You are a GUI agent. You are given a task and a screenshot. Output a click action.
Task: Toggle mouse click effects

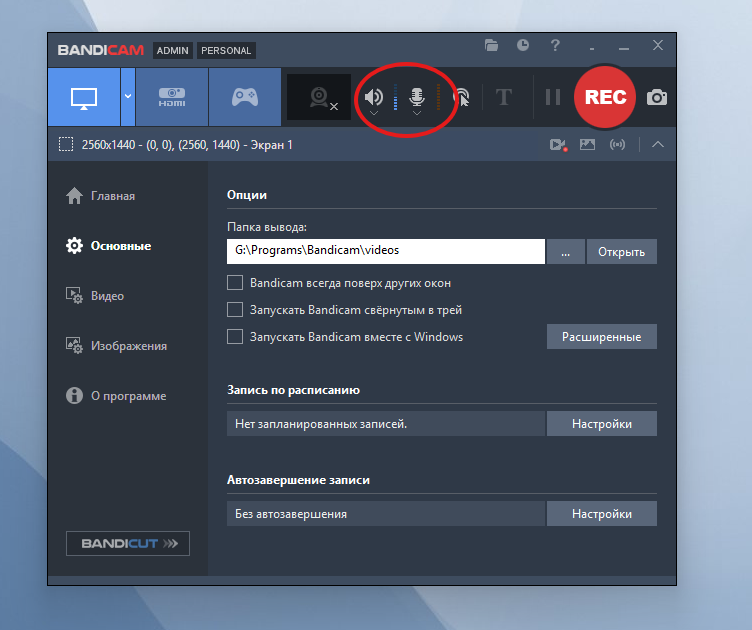click(461, 97)
